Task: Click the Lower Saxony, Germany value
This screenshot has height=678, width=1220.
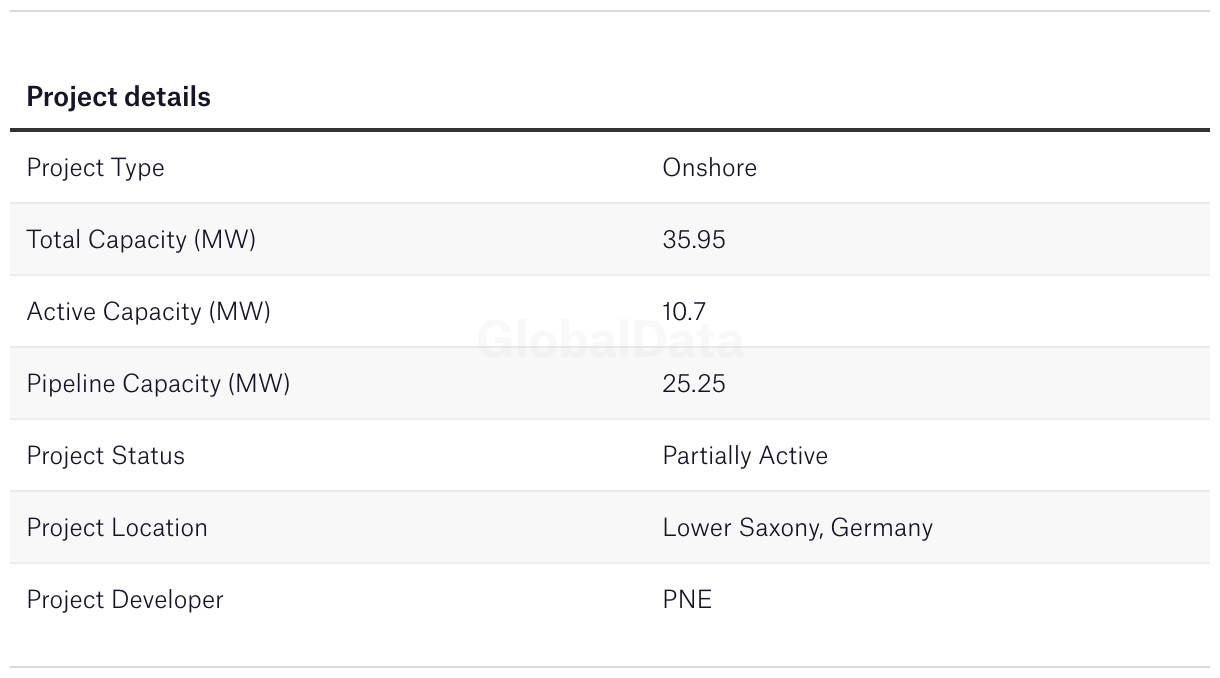Action: (x=797, y=528)
